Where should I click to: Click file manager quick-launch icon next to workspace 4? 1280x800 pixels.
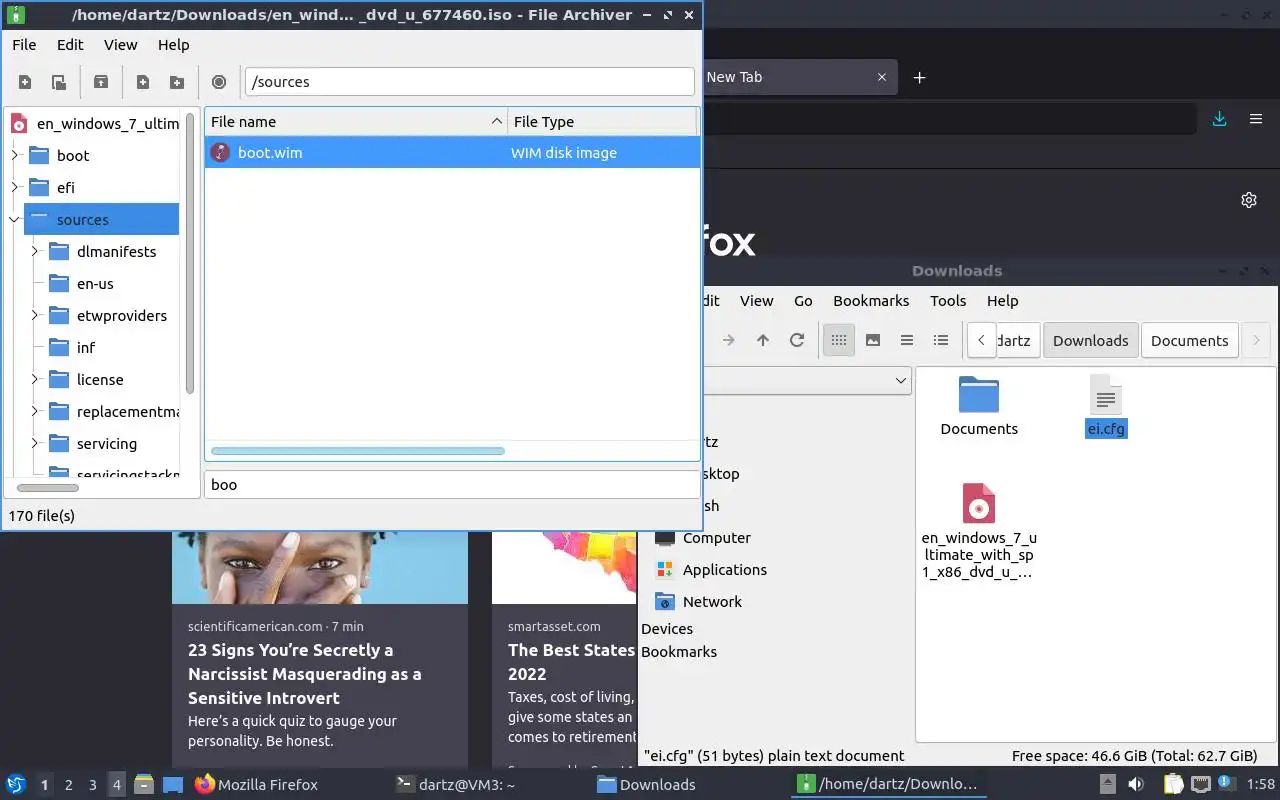coord(143,784)
